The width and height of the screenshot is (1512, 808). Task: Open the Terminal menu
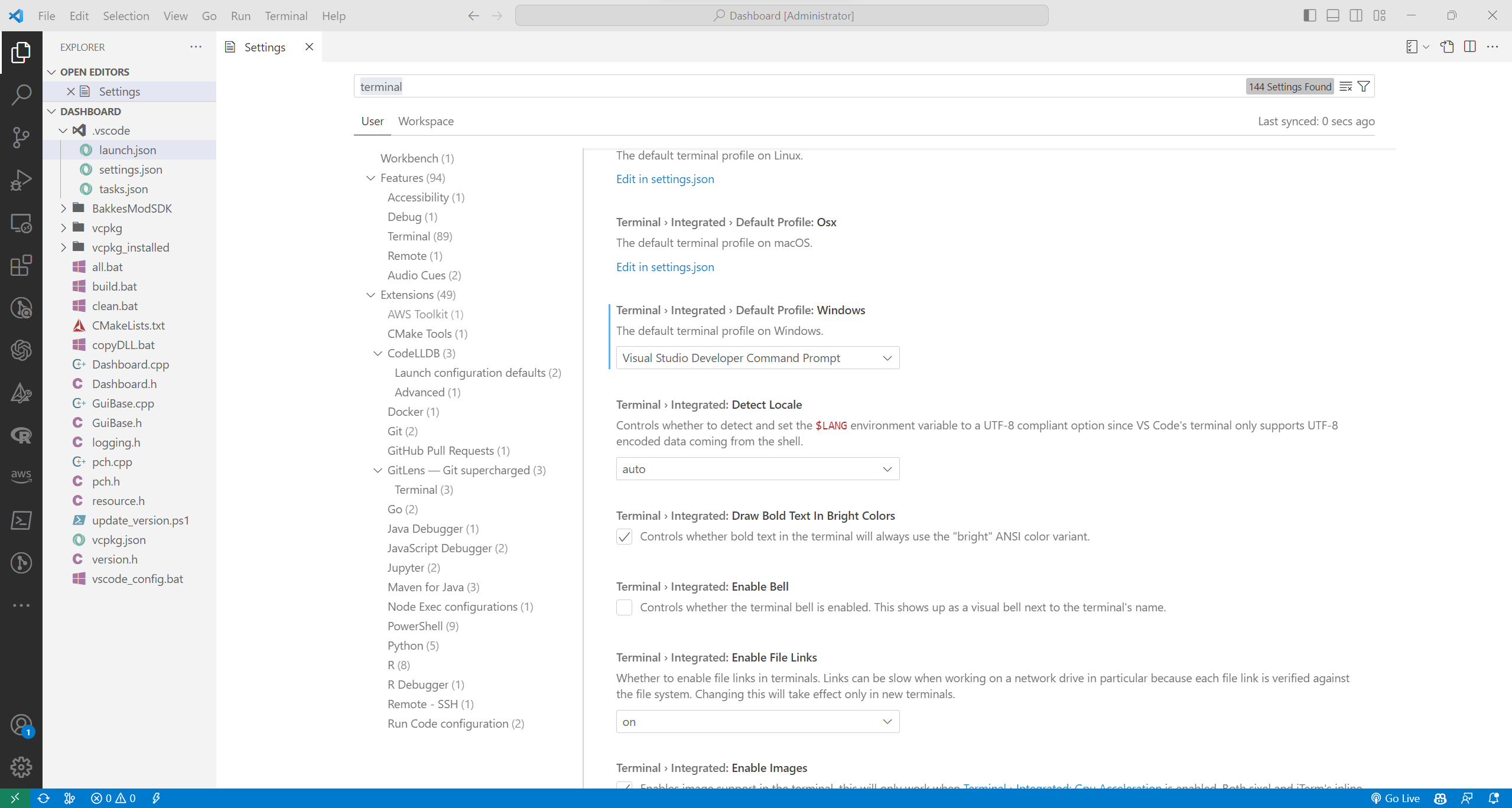pyautogui.click(x=286, y=16)
